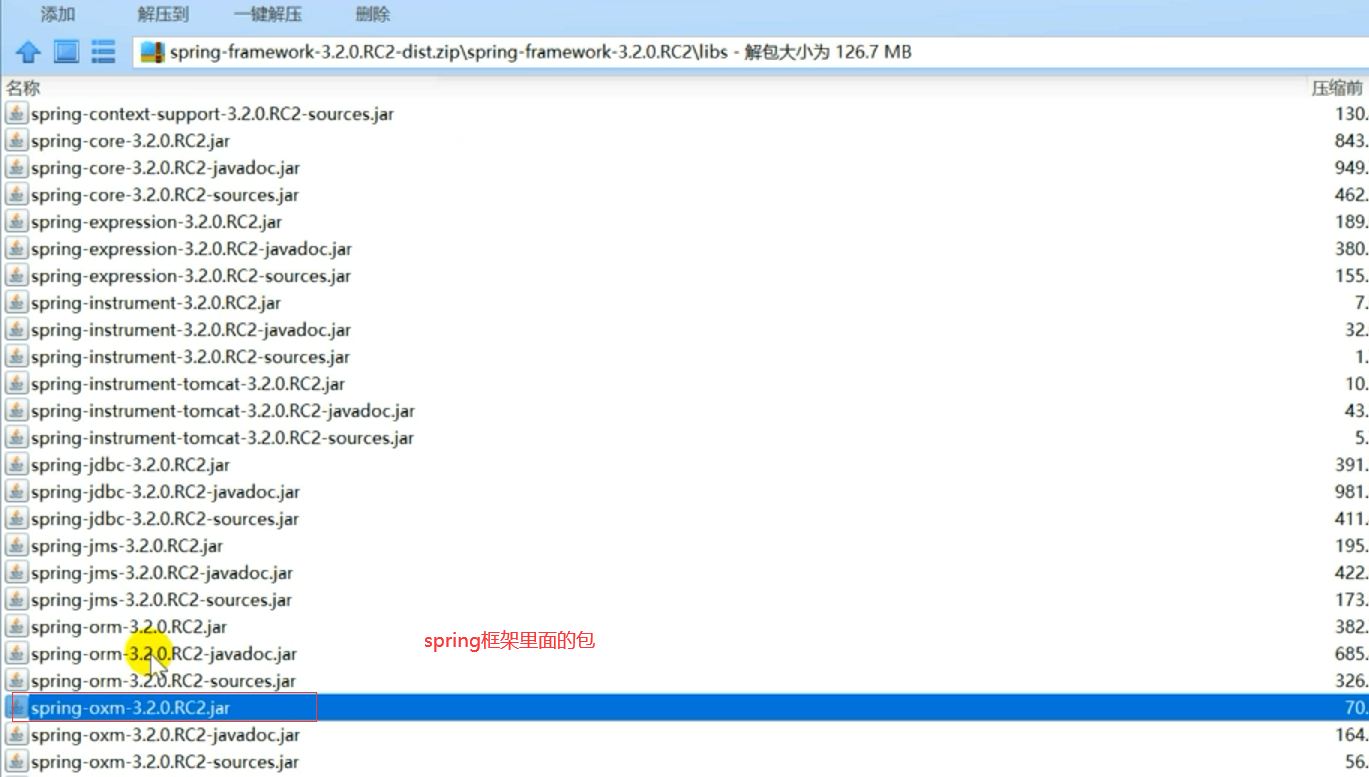Viewport: 1369px width, 777px height.
Task: Click the jar icon beside spring-core-3.2.0.RC2.jar
Action: click(x=16, y=141)
